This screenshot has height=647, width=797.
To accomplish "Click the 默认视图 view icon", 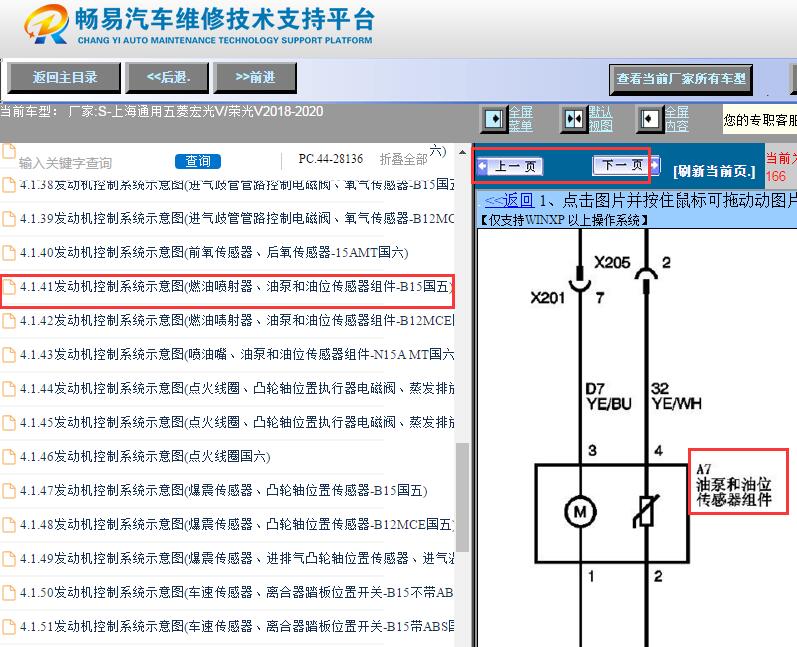I will [573, 119].
